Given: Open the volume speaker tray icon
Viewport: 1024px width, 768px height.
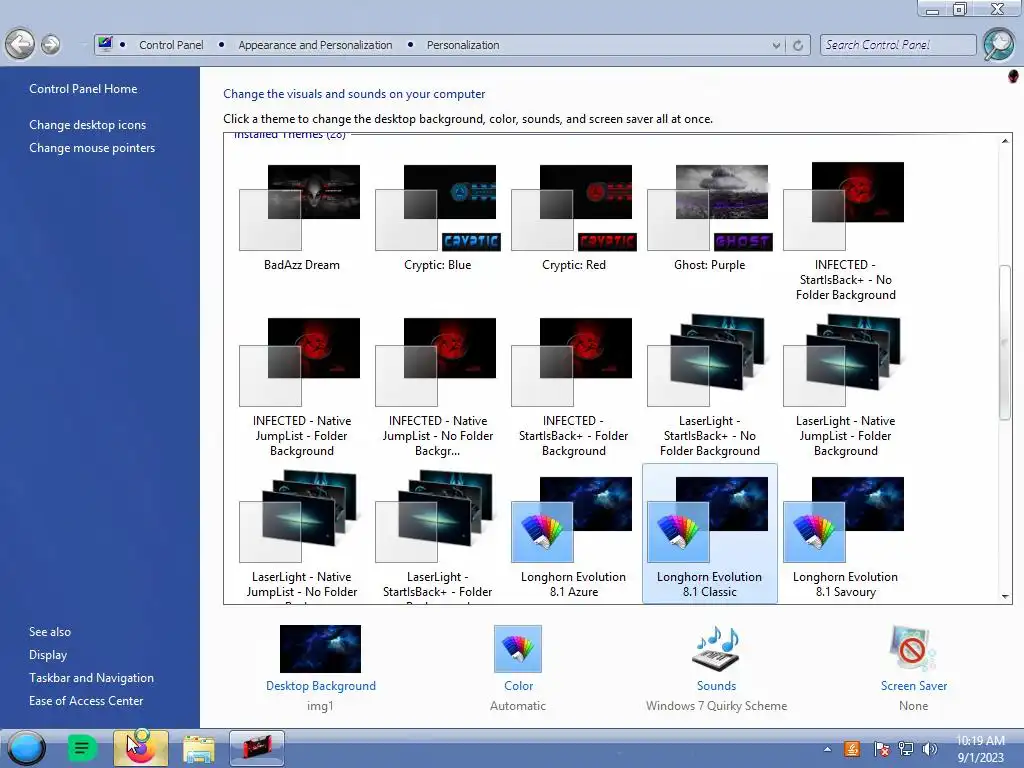Looking at the screenshot, I should point(930,749).
